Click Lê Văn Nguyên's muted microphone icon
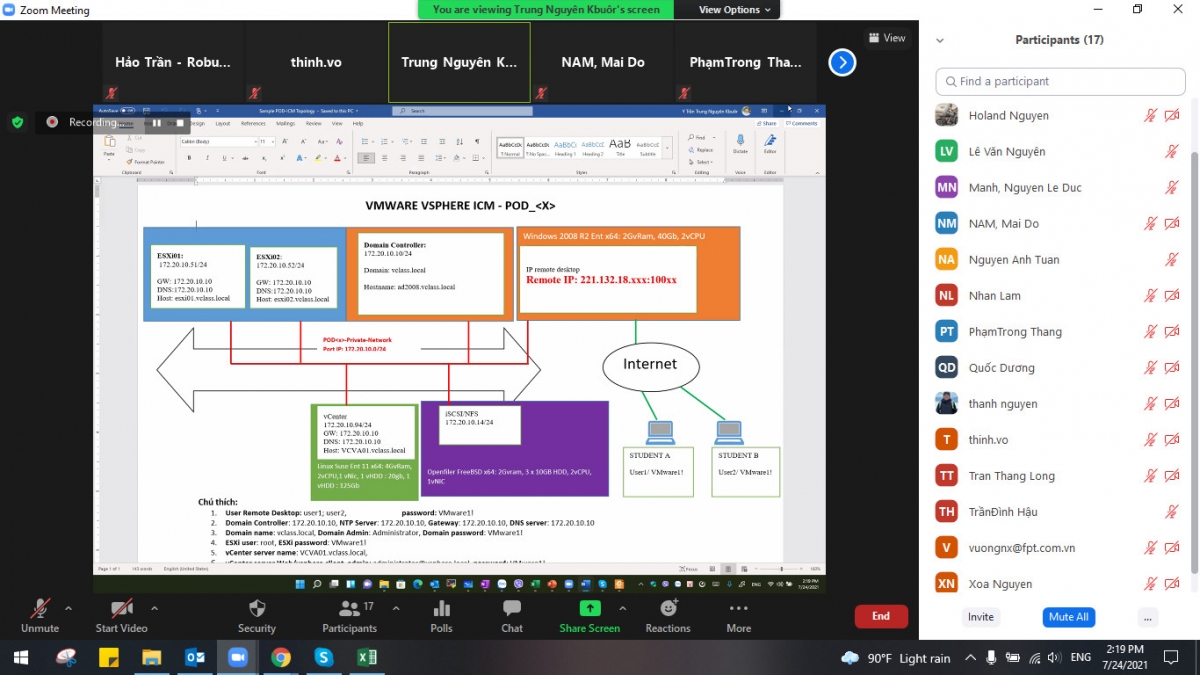This screenshot has width=1200, height=675. [1172, 152]
